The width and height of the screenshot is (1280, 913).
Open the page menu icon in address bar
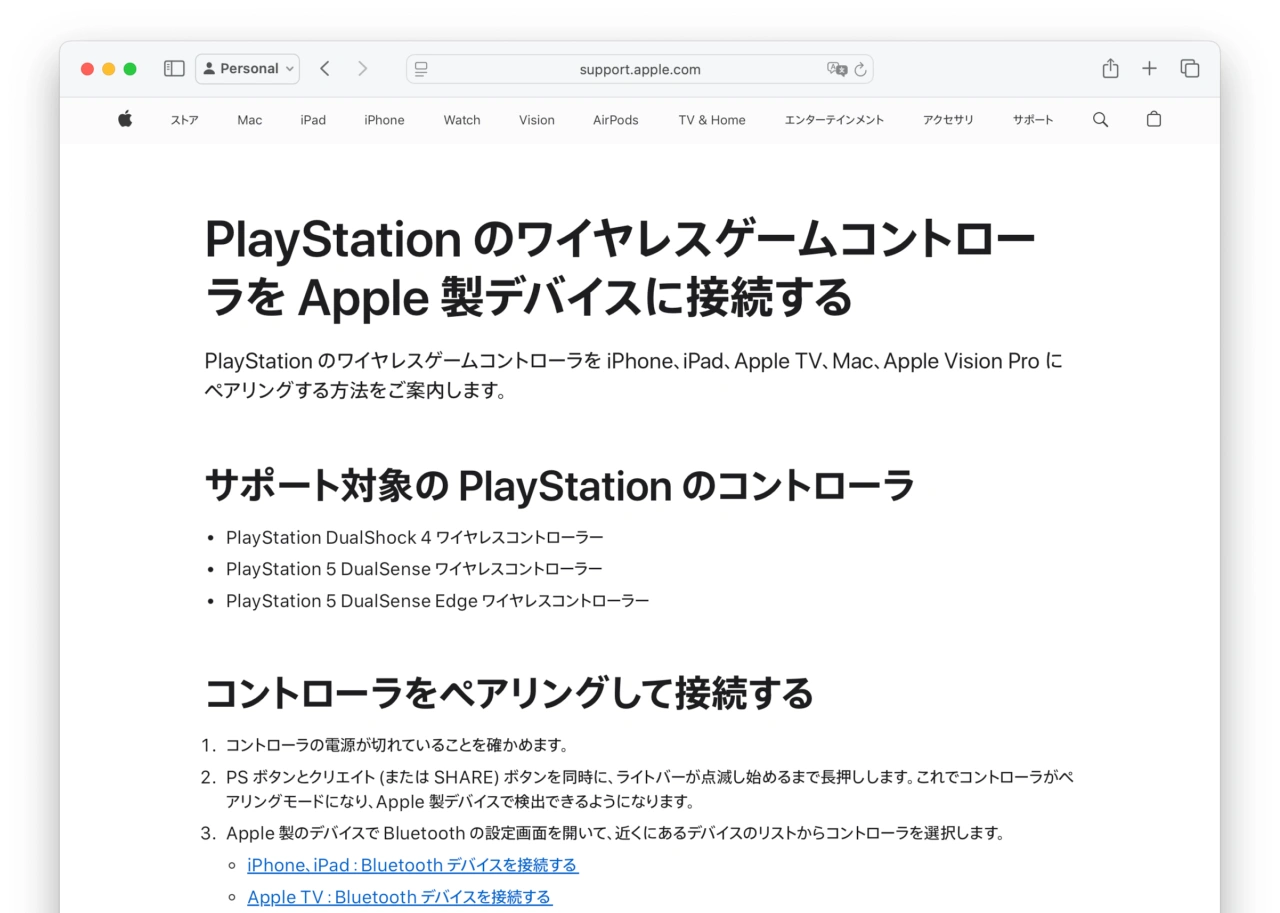421,69
